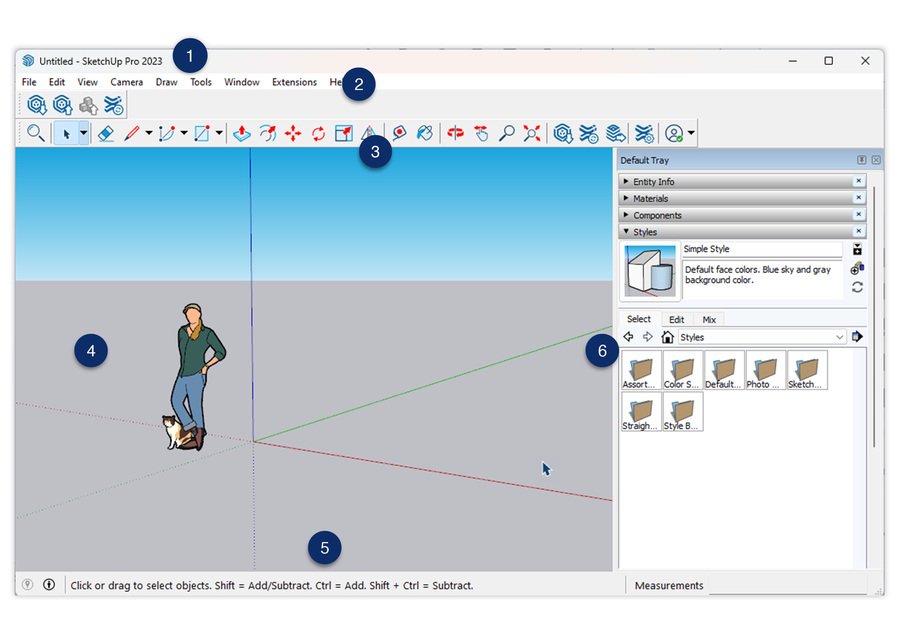Click the Pan hand tool
Viewport: 900px width, 635px height.
(481, 133)
